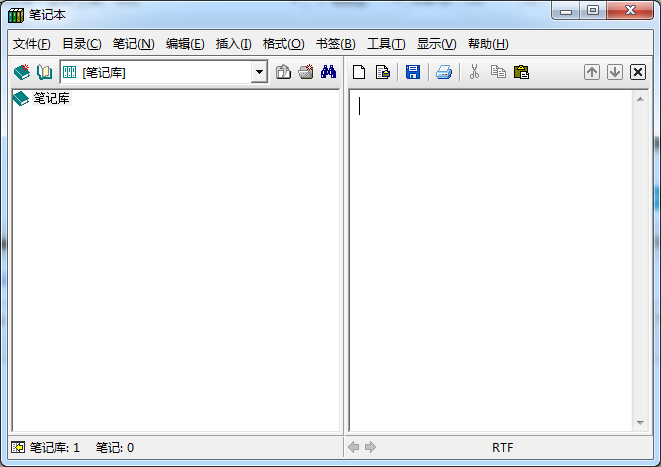Click the blue floppy disk save icon
The width and height of the screenshot is (661, 467).
tap(412, 72)
